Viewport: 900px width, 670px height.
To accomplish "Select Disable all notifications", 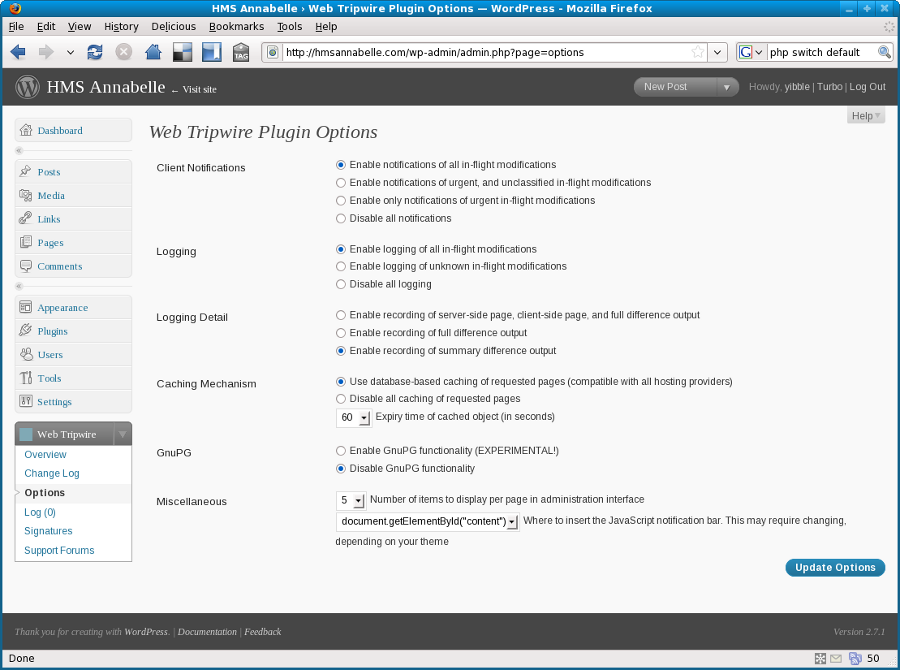I will pos(341,218).
